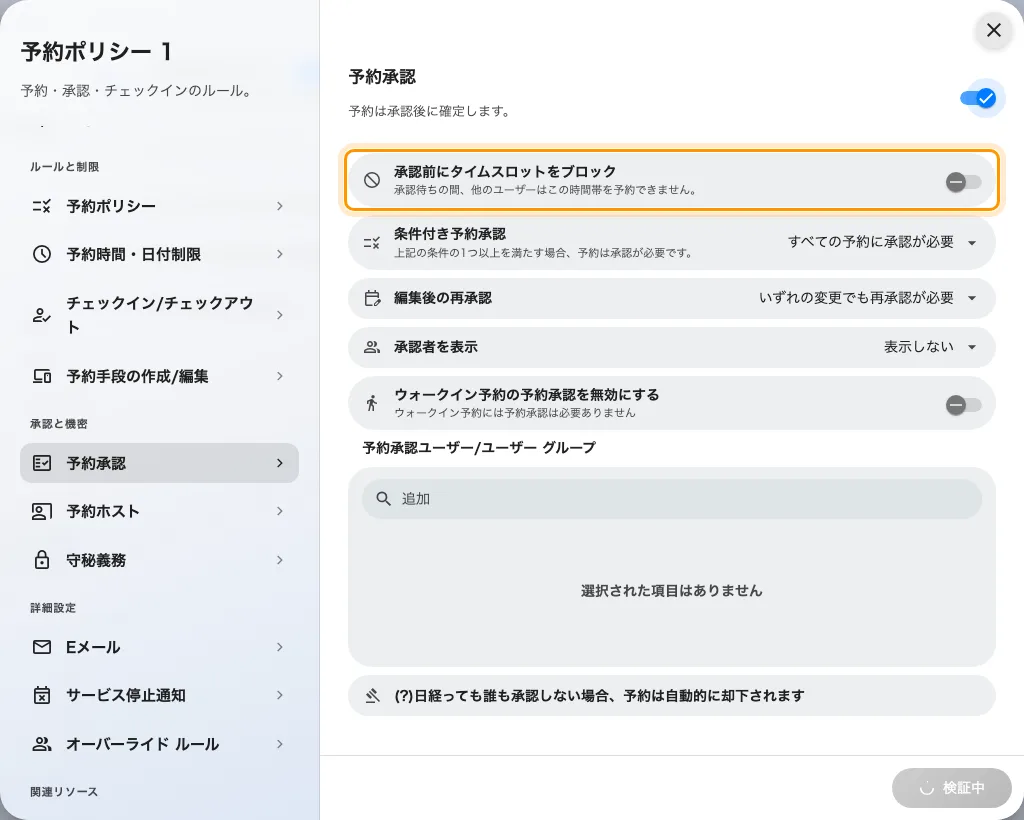Viewport: 1024px width, 820px height.
Task: Open 予約時間・日付制限 menu item
Action: pos(159,254)
